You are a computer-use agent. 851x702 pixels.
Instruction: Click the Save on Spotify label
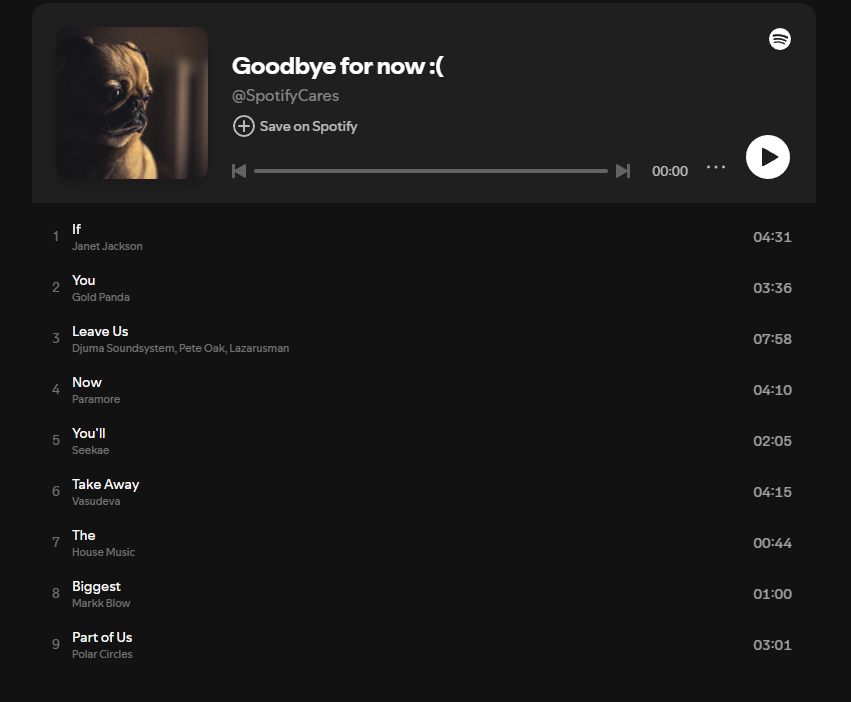point(308,127)
